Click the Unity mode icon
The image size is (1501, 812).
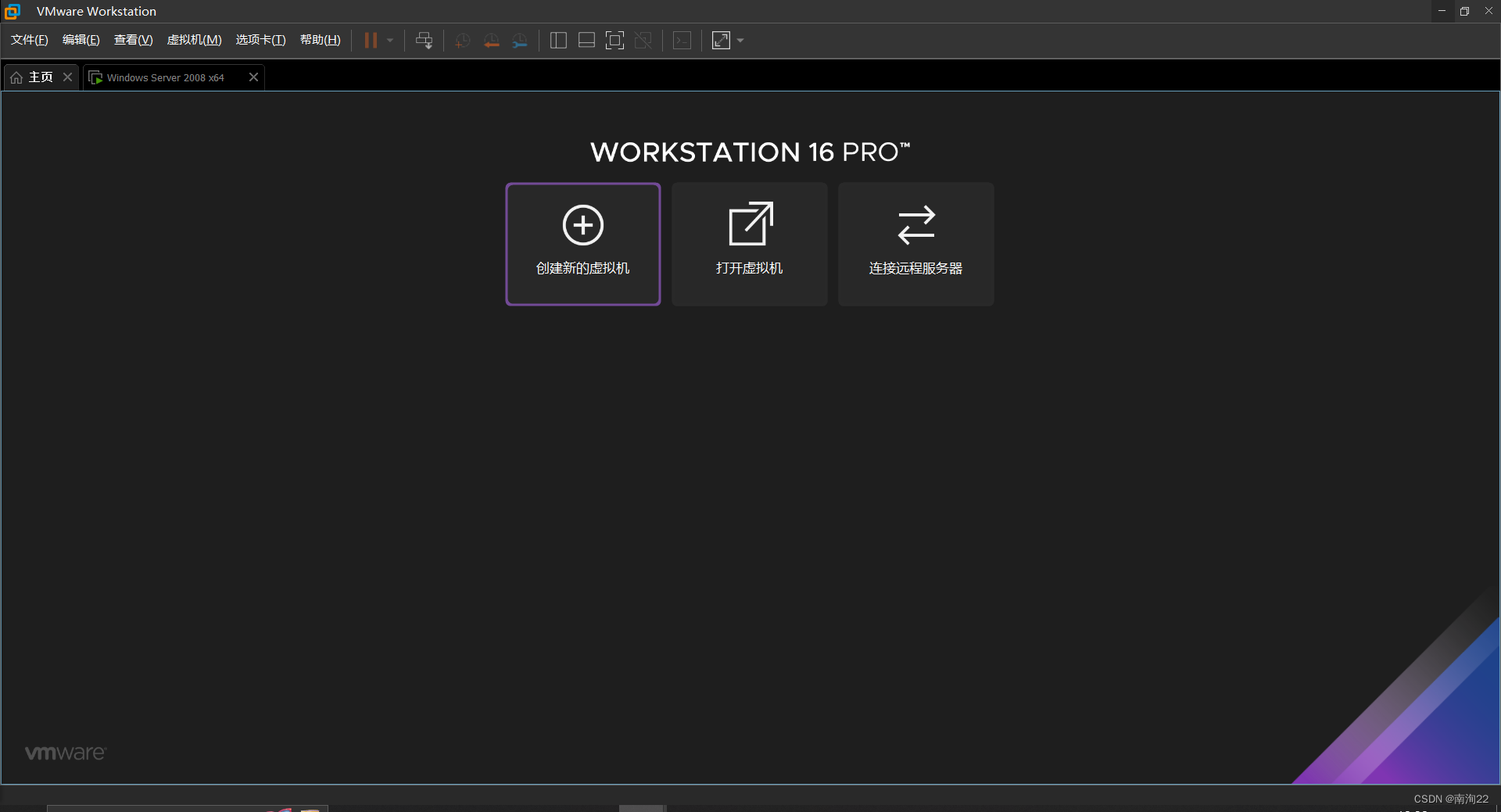click(643, 41)
